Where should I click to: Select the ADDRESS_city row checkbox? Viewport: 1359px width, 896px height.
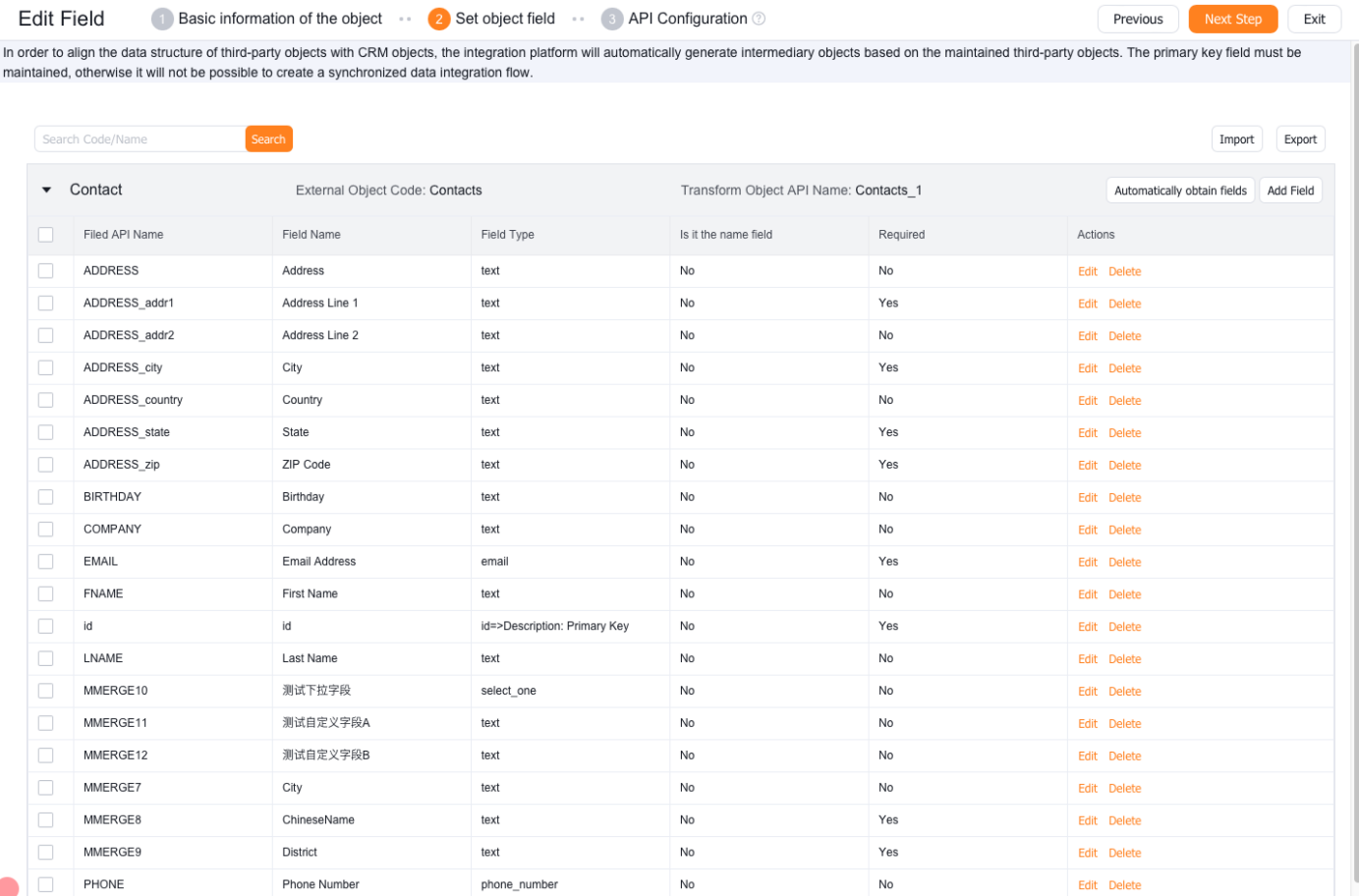[45, 367]
